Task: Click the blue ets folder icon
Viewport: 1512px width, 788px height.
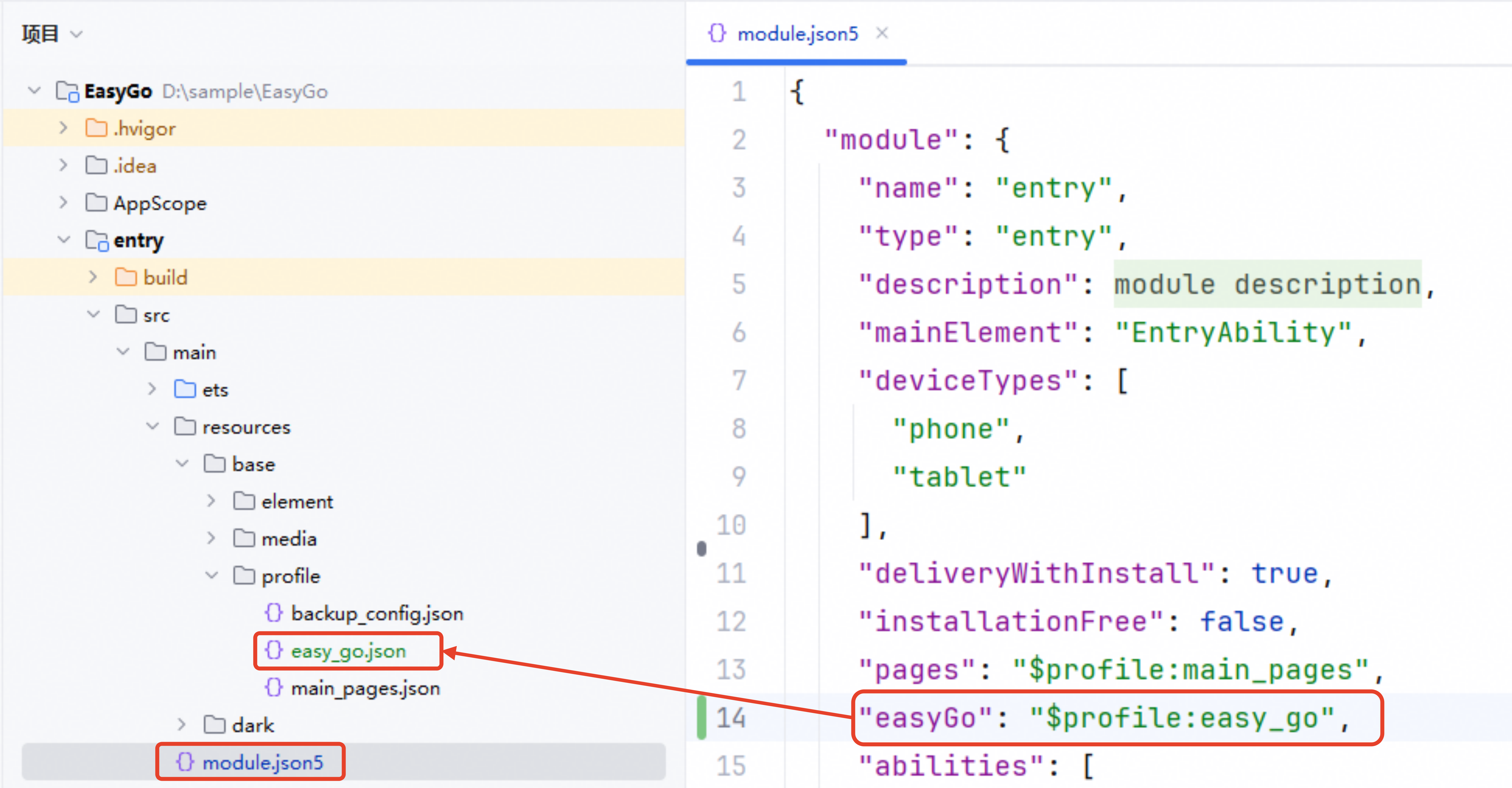Action: pos(185,389)
